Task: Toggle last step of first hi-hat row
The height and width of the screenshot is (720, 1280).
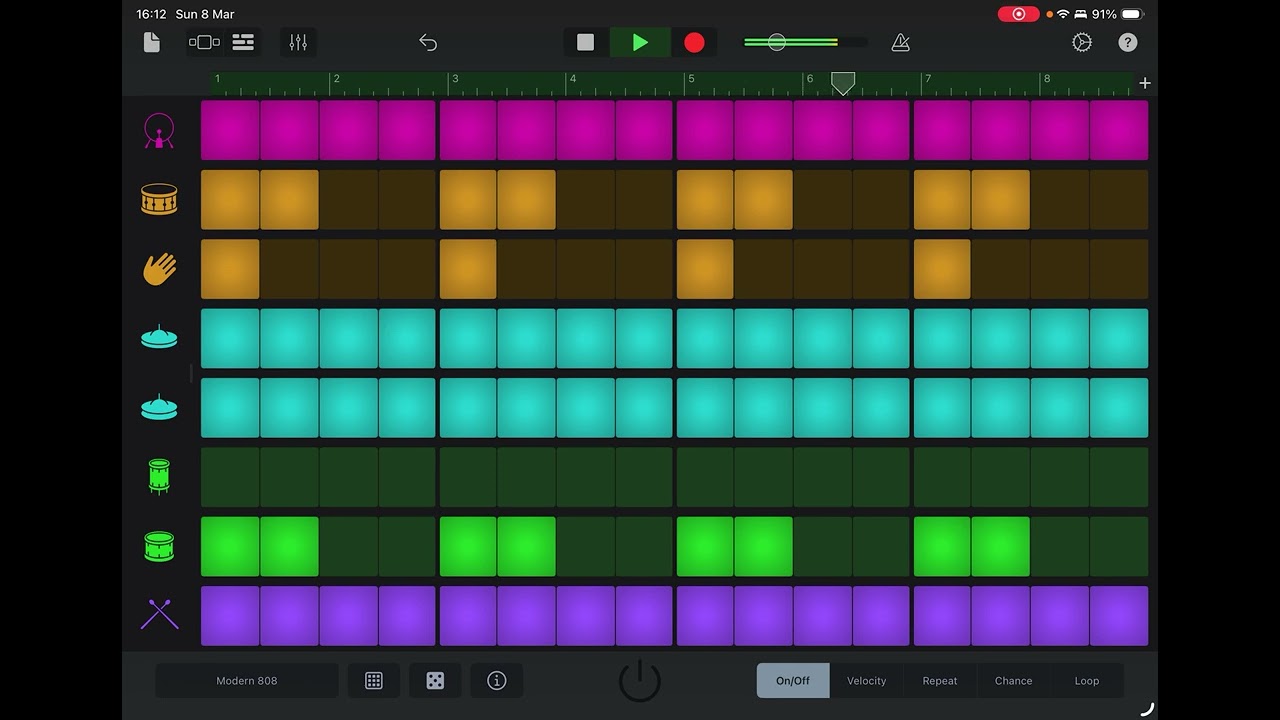Action: click(1119, 338)
